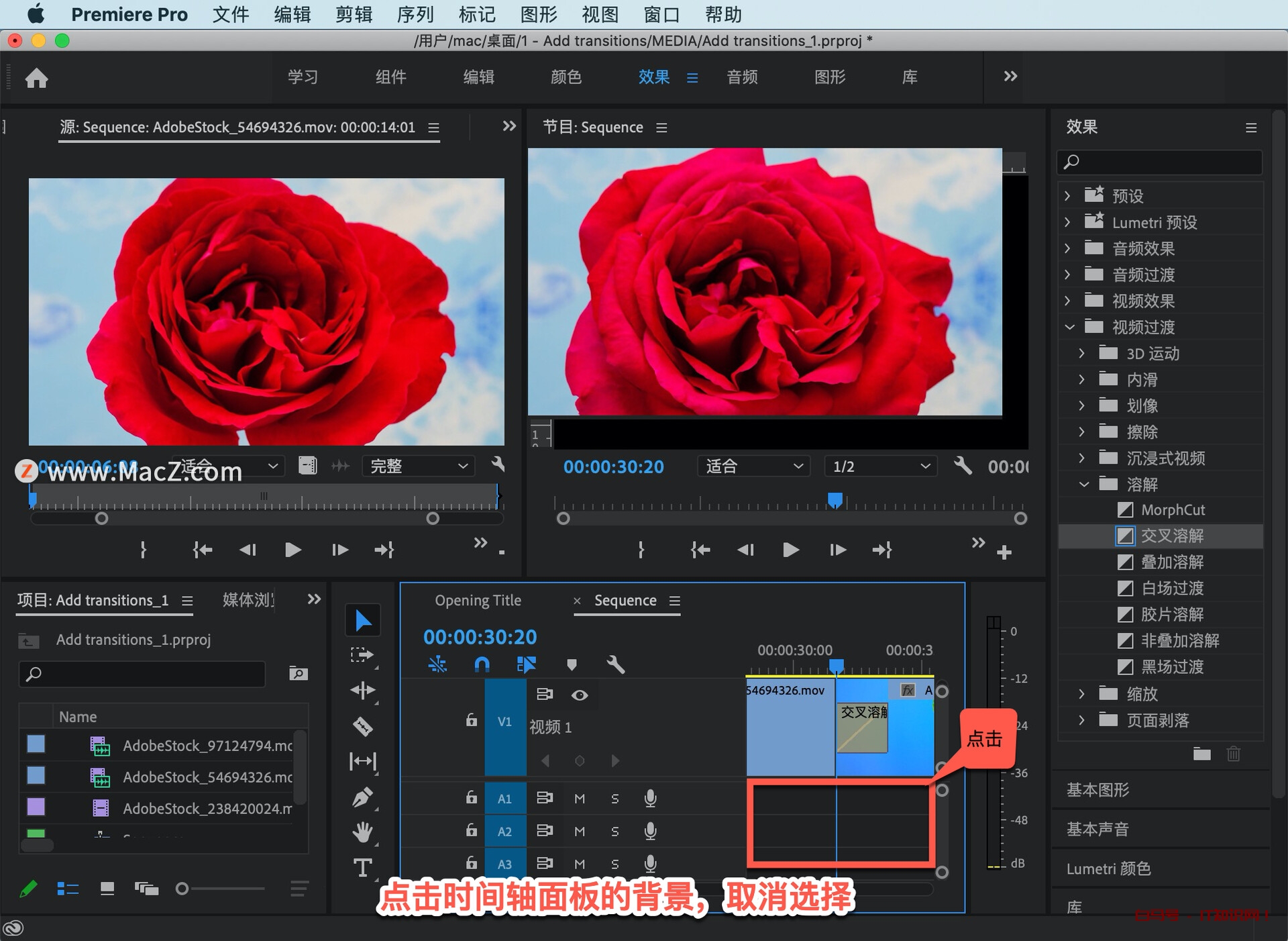Screen dimensions: 1288x941
Task: Open program monitor 1/2 resolution dropdown
Action: click(879, 466)
